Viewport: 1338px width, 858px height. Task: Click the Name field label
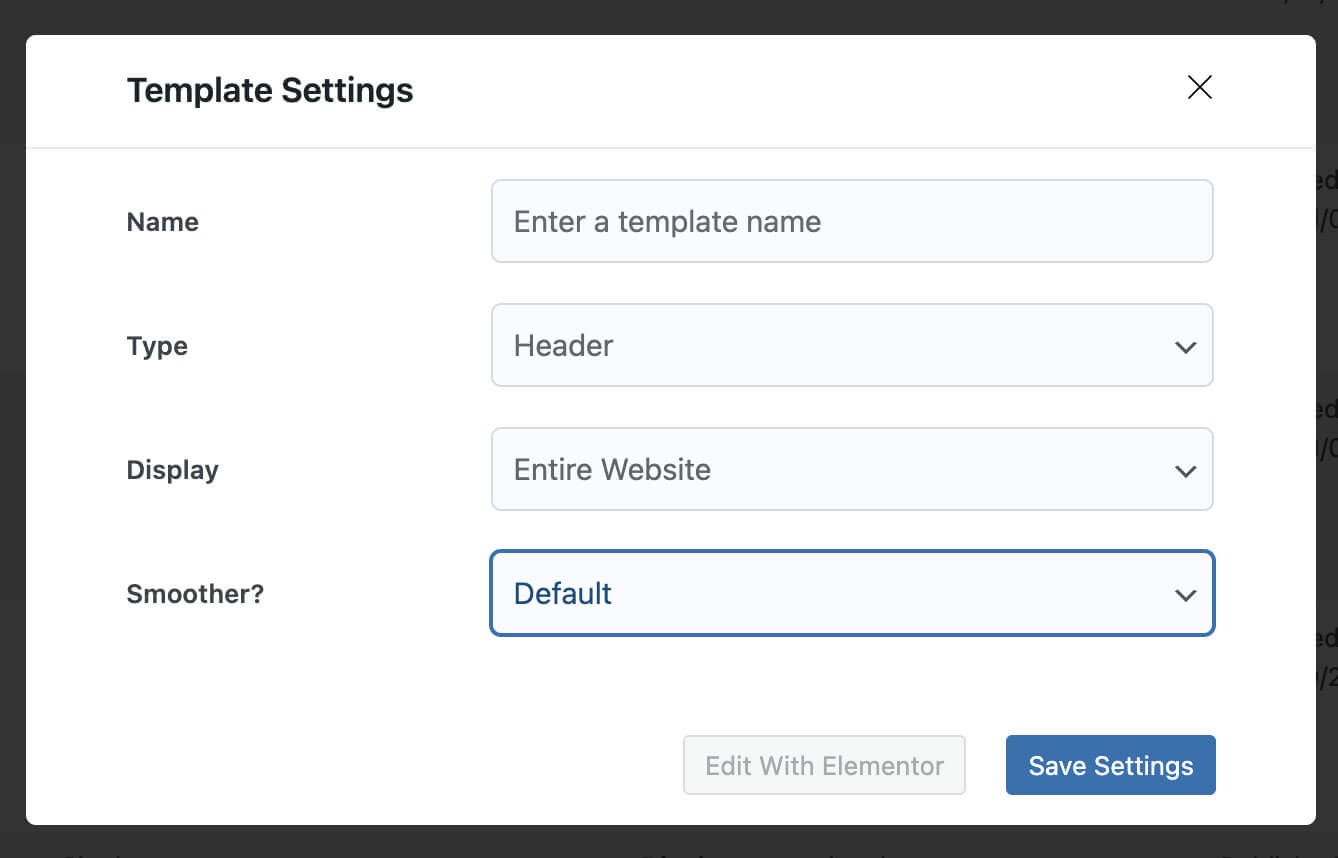point(162,222)
